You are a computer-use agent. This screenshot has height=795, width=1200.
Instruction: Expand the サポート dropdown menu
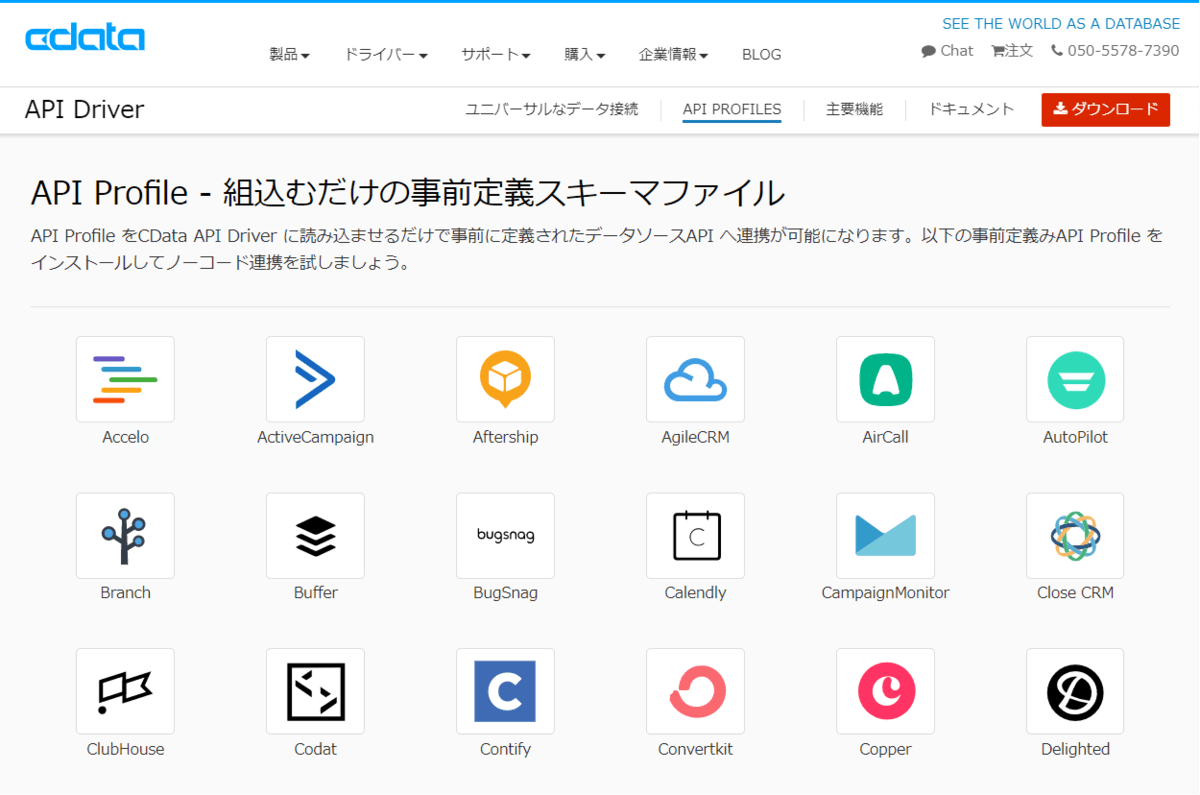(496, 55)
